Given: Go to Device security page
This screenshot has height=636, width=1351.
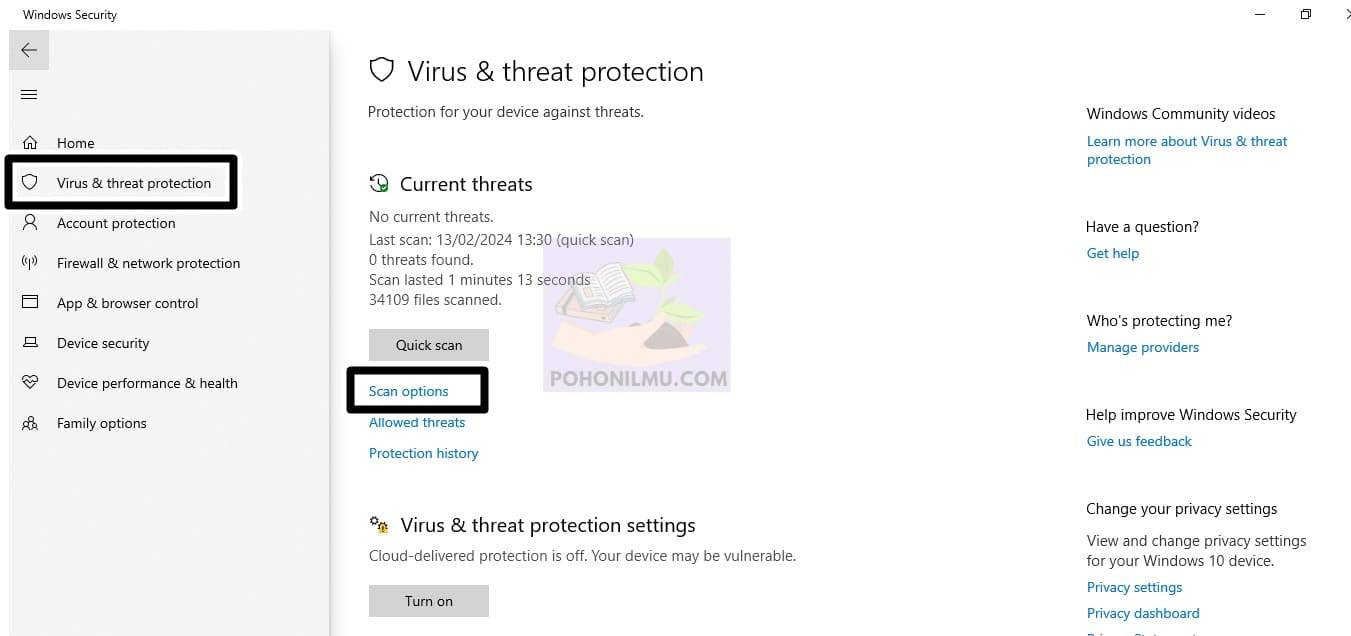Looking at the screenshot, I should pos(103,343).
